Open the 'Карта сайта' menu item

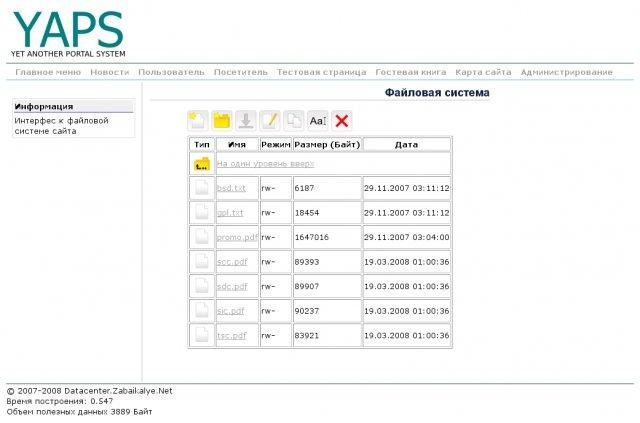pyautogui.click(x=483, y=72)
